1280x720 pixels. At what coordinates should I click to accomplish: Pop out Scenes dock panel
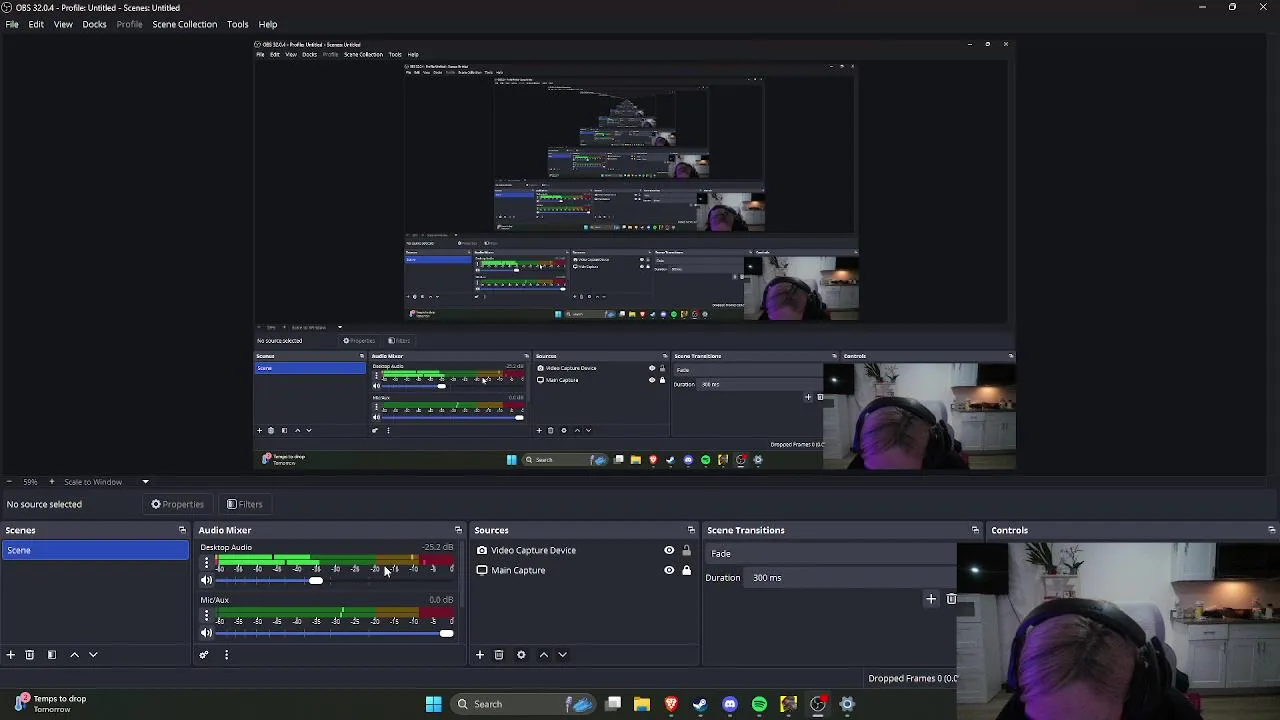pos(182,530)
